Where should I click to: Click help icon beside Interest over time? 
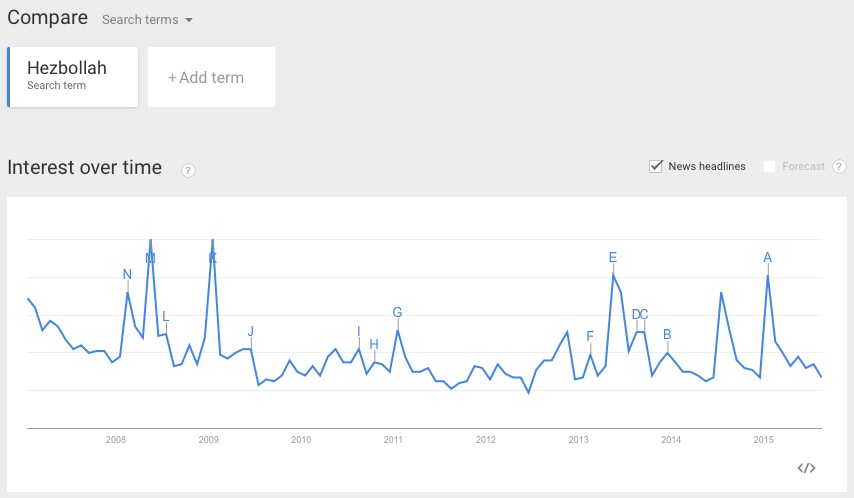(x=188, y=170)
